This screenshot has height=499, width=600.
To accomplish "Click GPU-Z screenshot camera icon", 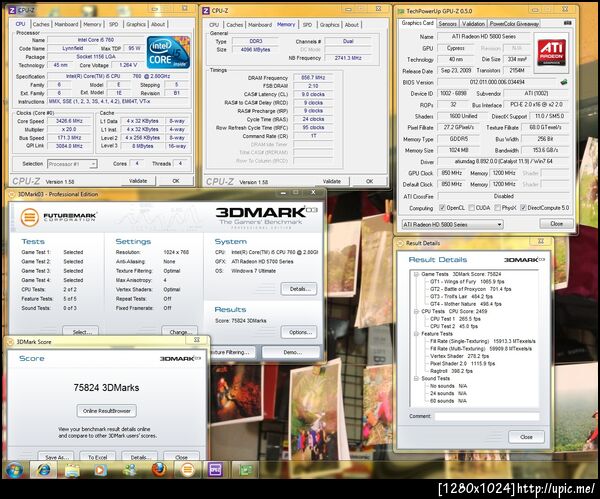I will coord(567,23).
